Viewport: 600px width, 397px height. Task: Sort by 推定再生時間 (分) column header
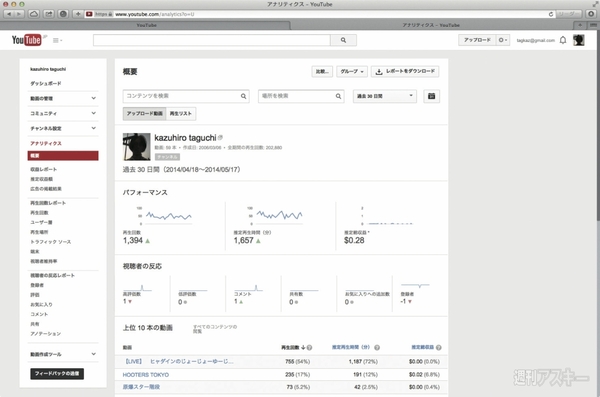click(351, 347)
